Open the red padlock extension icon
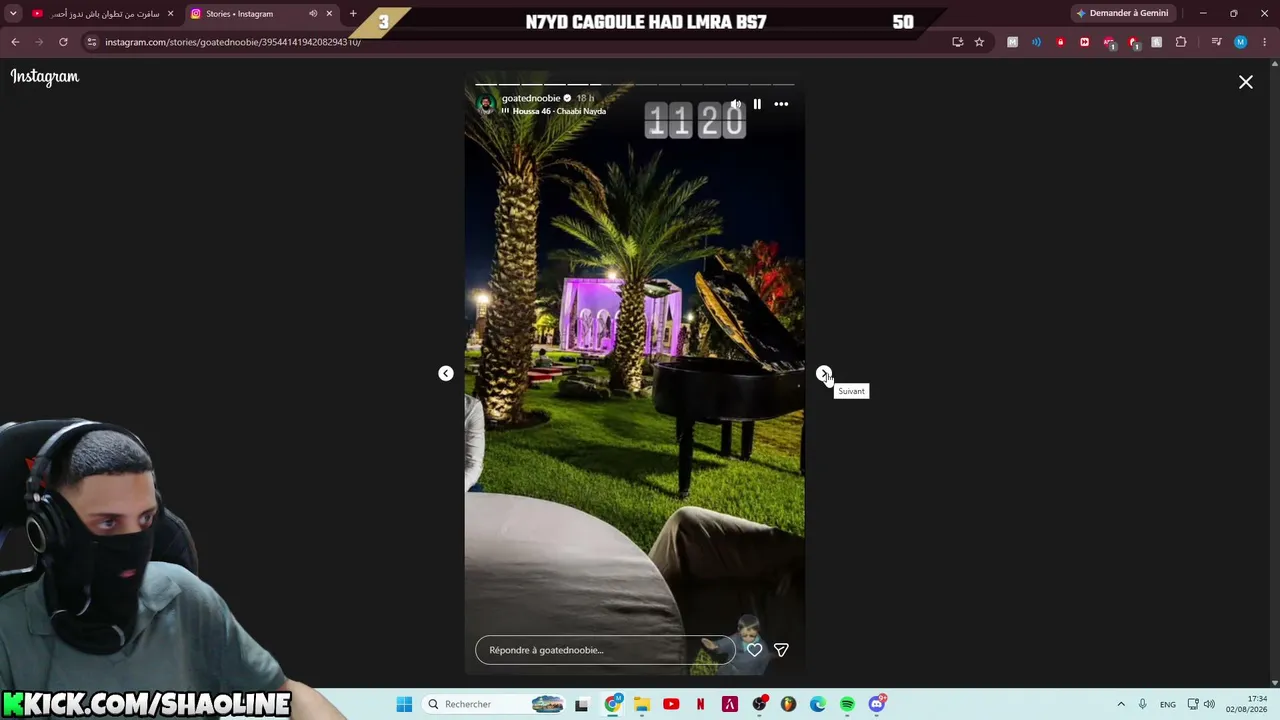1280x720 pixels. [x=1060, y=42]
